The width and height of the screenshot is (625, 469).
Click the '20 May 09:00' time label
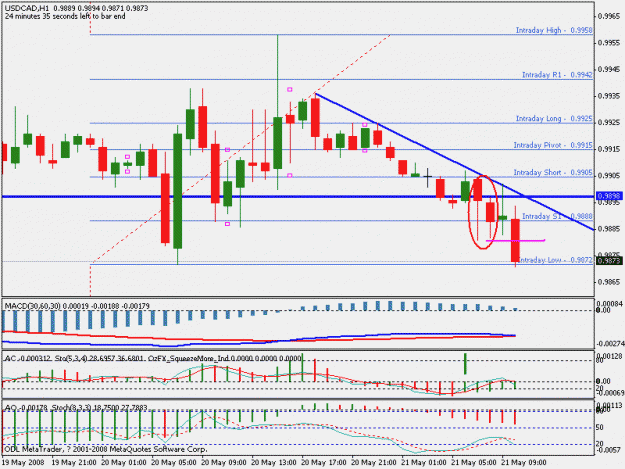[x=223, y=463]
